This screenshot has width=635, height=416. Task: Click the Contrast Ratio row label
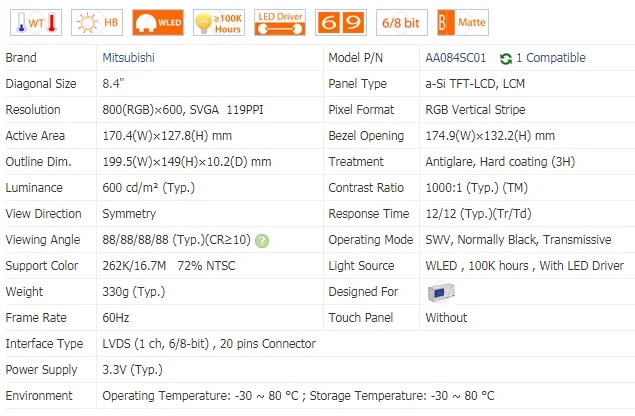click(x=366, y=188)
